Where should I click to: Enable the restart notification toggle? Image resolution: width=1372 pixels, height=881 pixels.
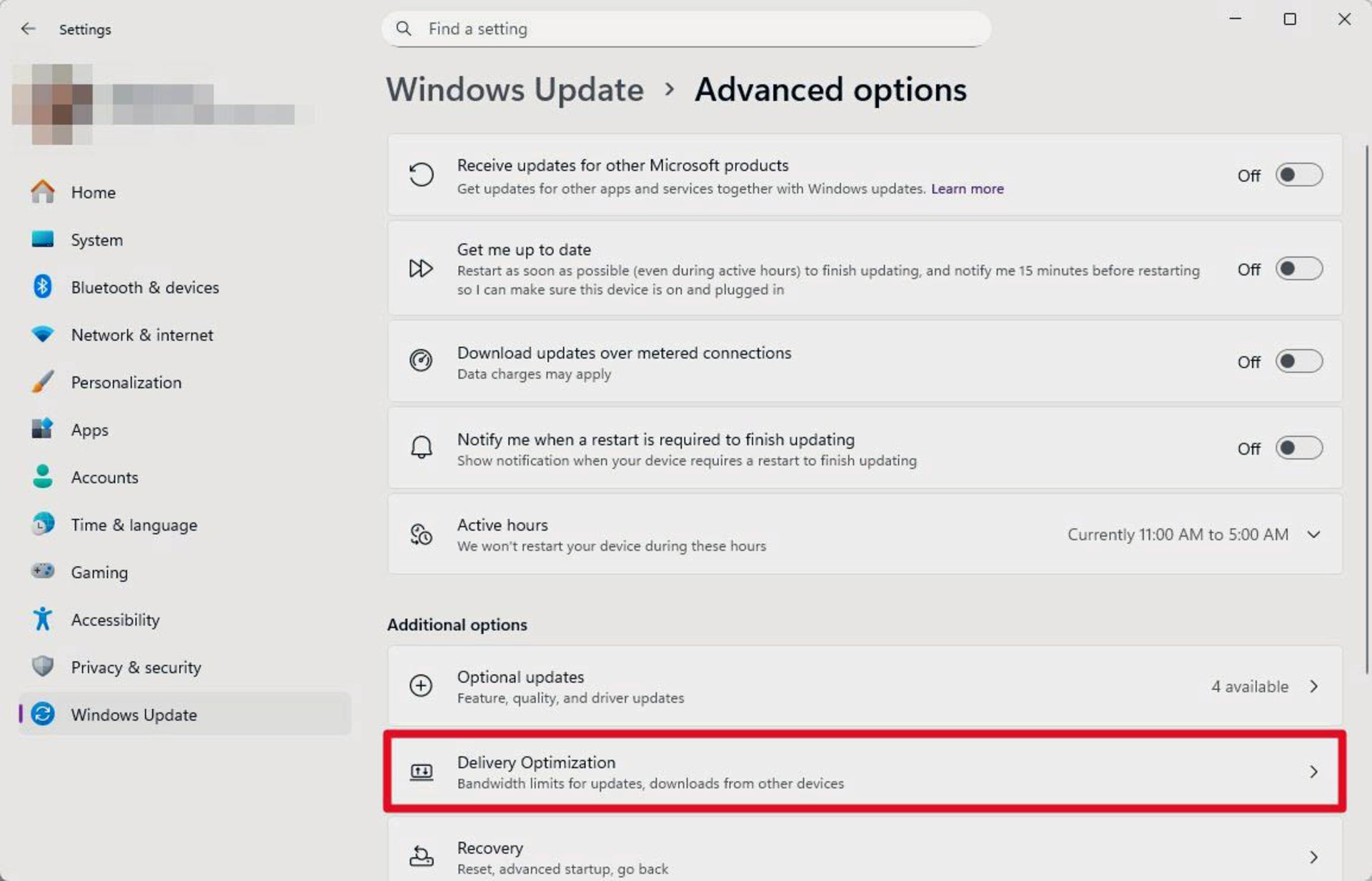coord(1298,448)
